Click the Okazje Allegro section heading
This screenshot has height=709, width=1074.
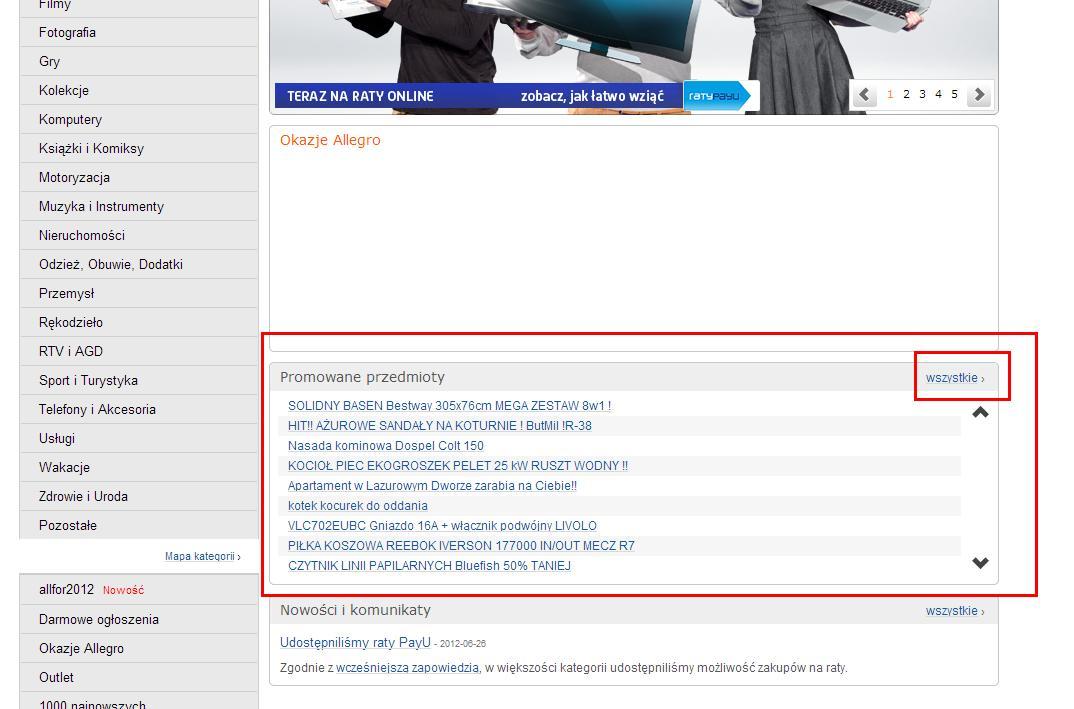click(x=330, y=140)
